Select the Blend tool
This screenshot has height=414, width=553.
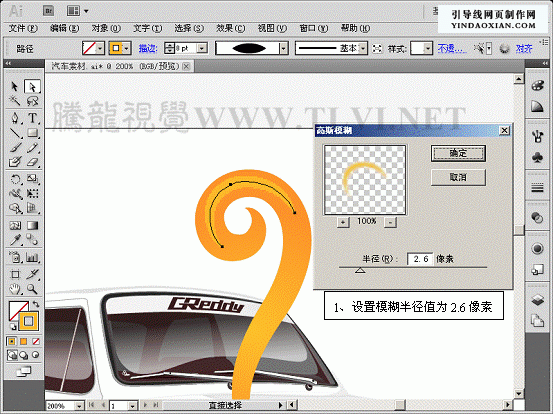pos(32,240)
